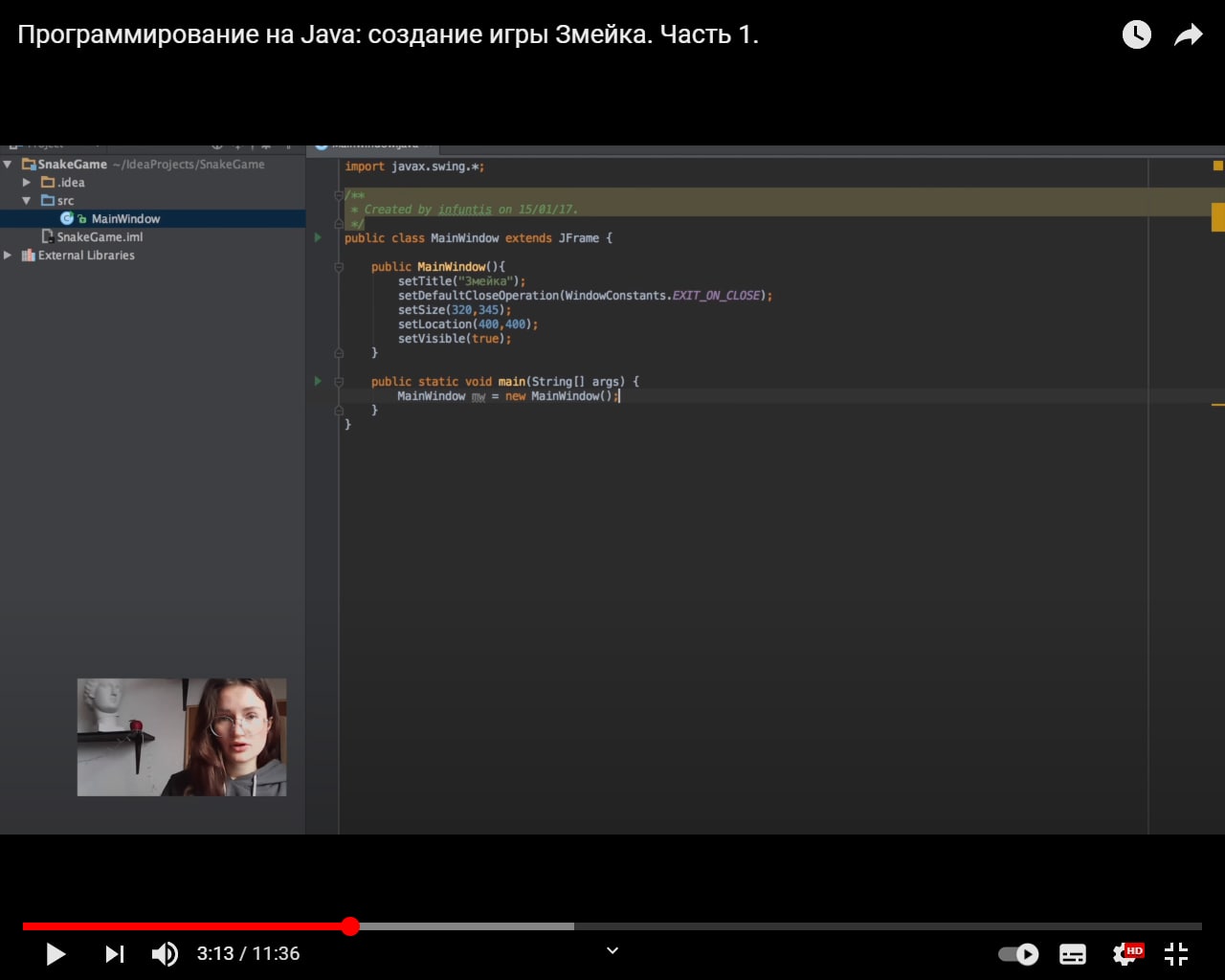Collapse the doc comment fold marker
This screenshot has height=980, width=1225.
coord(339,195)
